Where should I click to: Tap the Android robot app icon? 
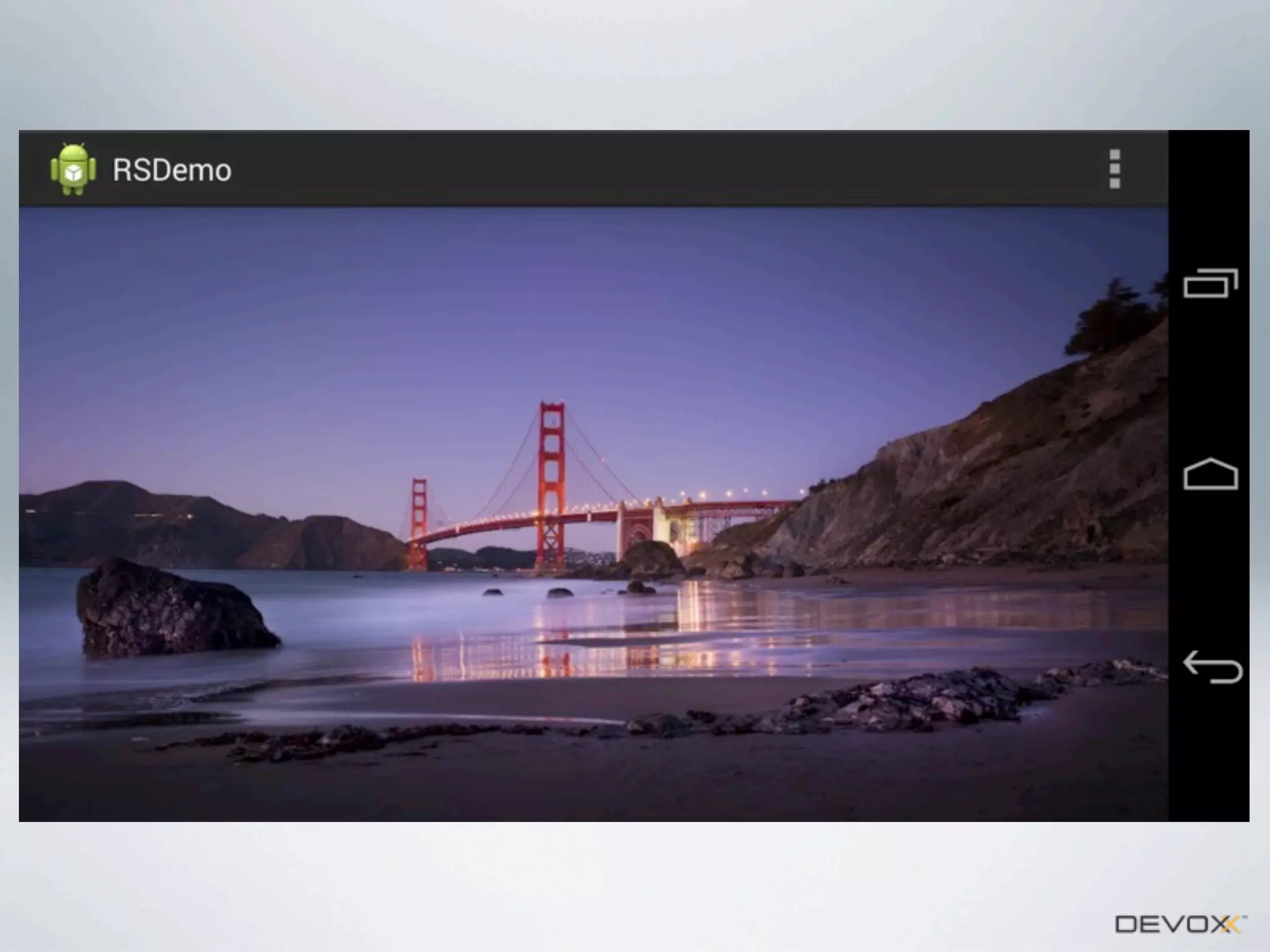[73, 169]
